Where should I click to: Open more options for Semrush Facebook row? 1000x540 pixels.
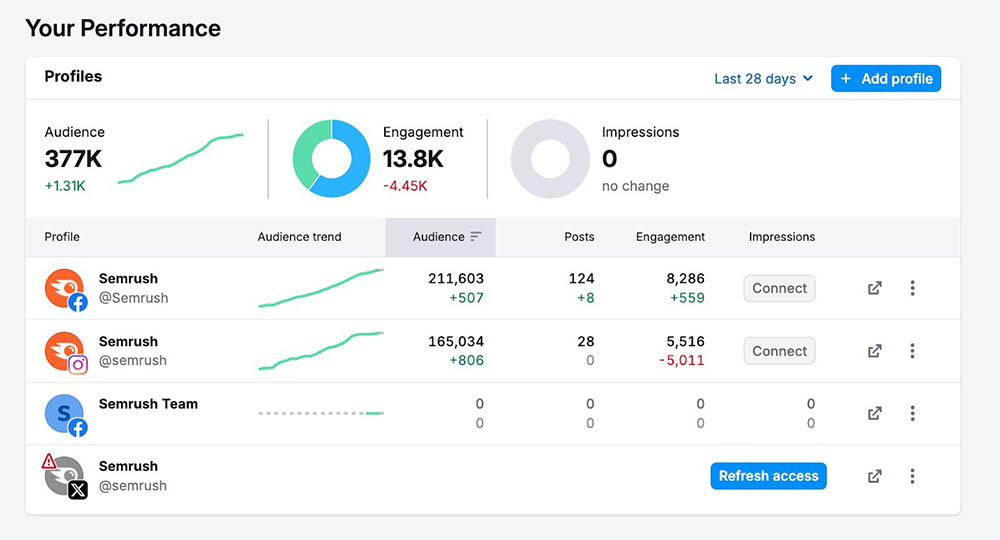(912, 288)
